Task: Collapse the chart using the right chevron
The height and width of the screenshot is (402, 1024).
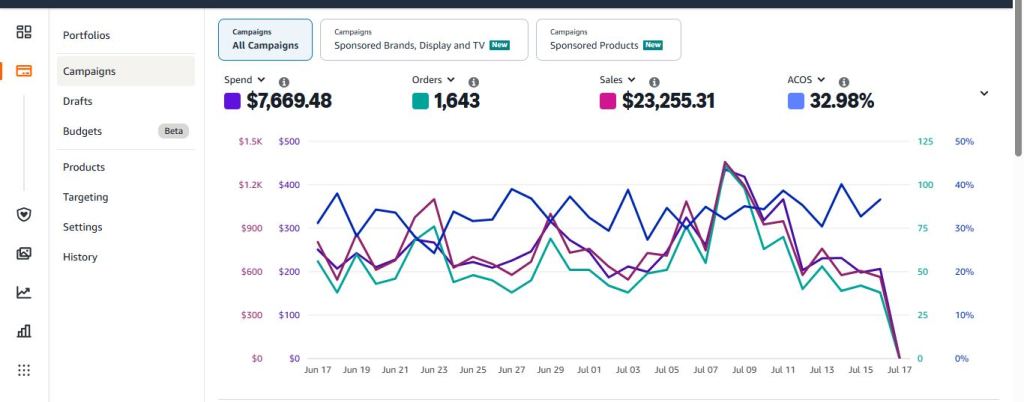Action: point(983,93)
